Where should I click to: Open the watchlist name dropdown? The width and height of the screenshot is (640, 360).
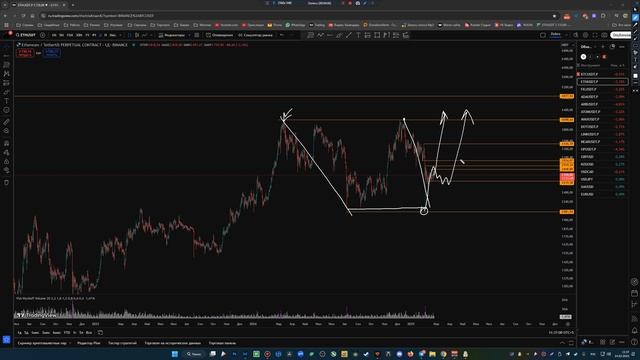pos(588,47)
